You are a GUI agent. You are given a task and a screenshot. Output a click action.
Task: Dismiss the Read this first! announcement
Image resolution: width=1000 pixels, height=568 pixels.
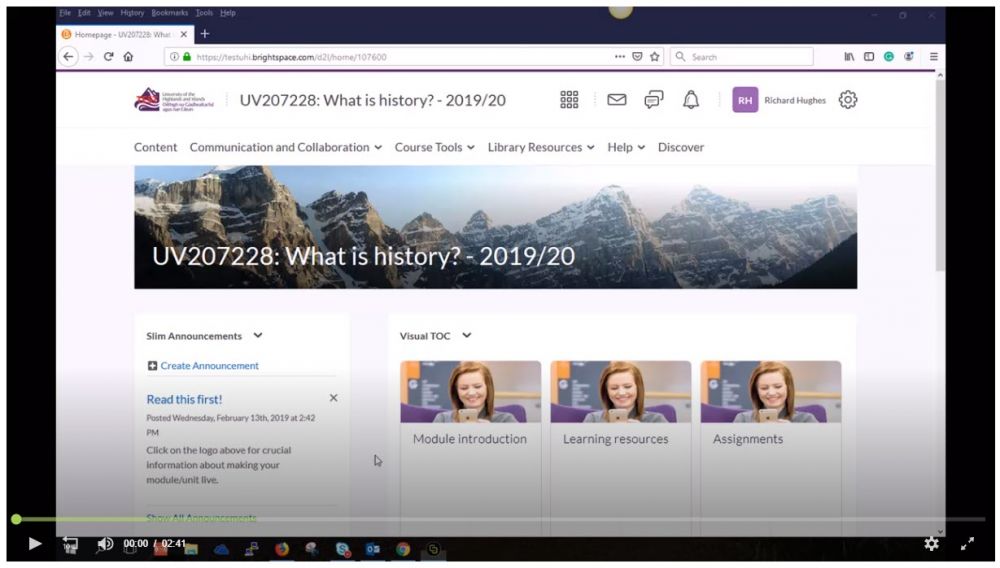[x=333, y=398]
